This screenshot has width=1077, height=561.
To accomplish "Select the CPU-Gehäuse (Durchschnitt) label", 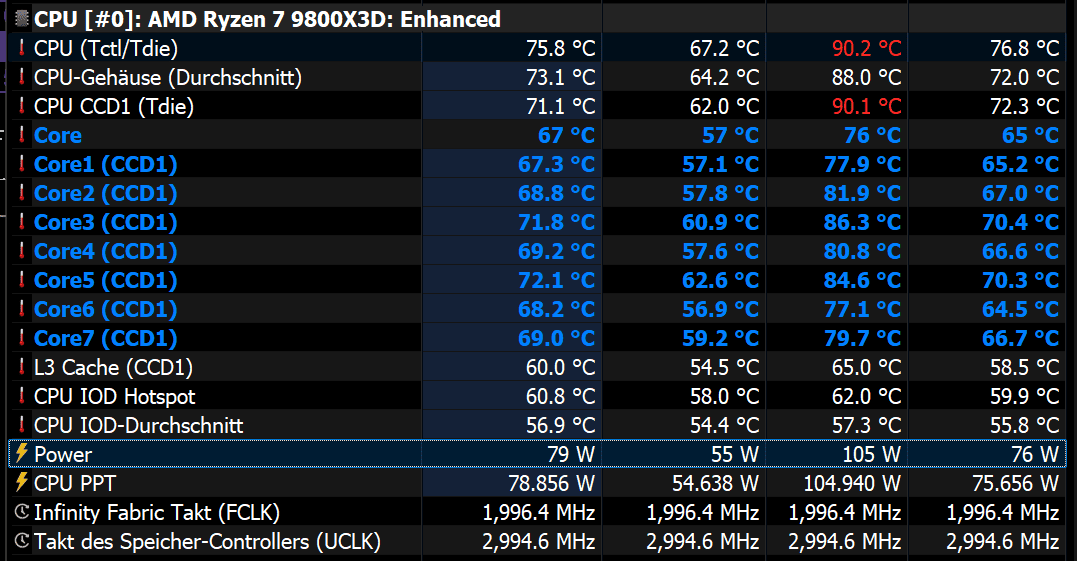I will 168,77.
